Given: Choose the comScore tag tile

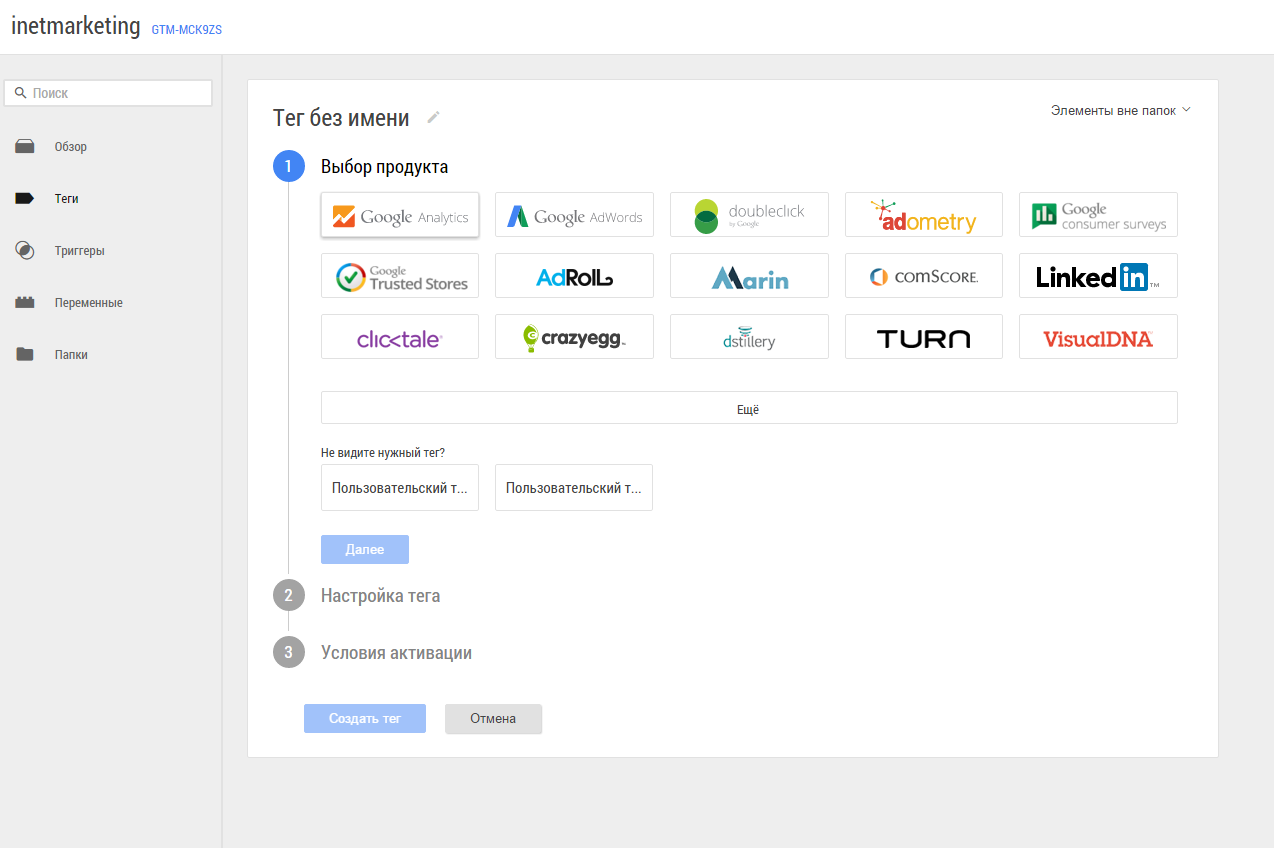Looking at the screenshot, I should [x=924, y=276].
